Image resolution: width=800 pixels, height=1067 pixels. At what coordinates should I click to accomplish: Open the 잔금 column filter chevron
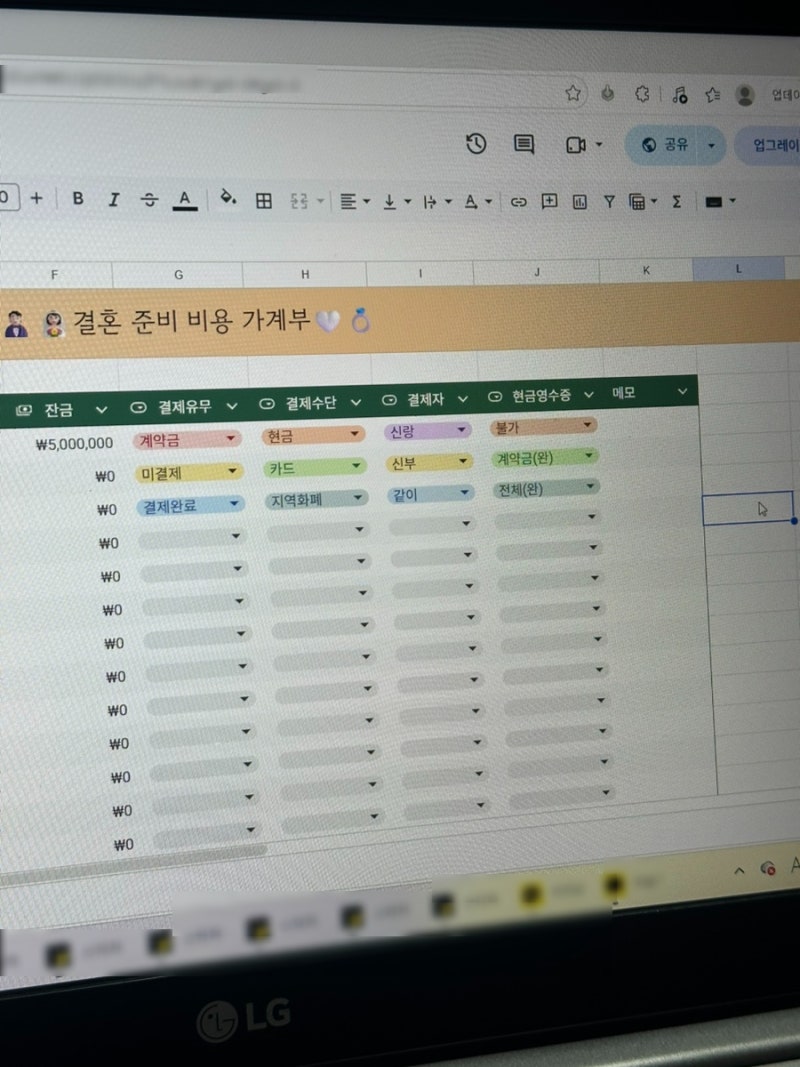[101, 410]
